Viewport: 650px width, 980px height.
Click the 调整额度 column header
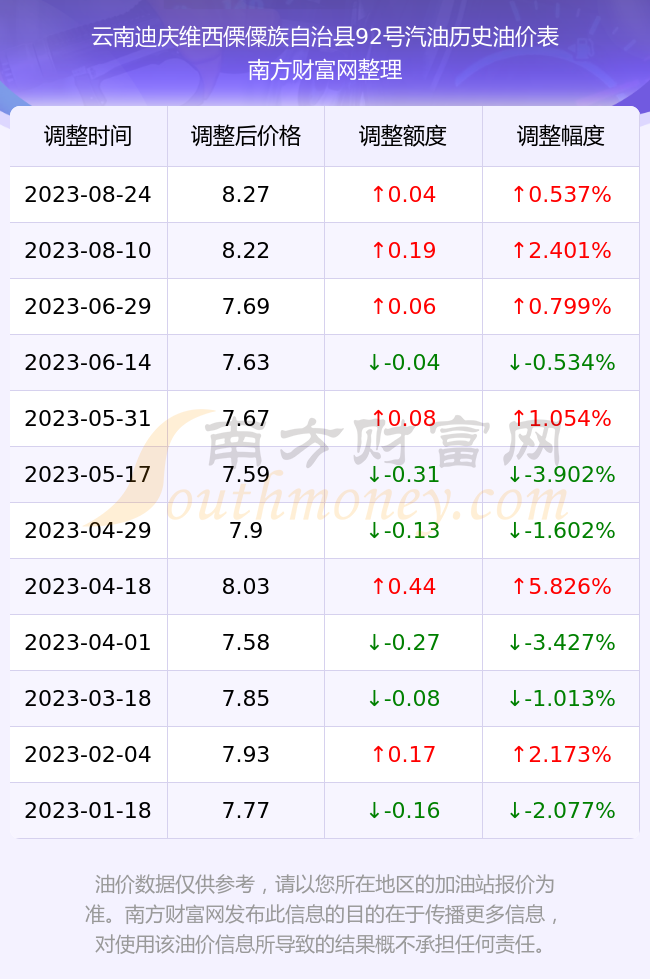click(403, 136)
